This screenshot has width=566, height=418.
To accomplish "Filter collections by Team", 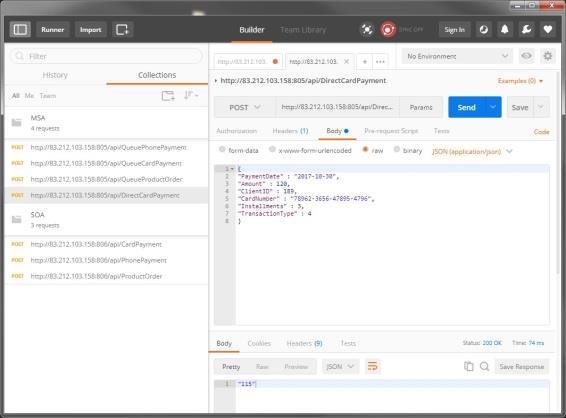I will click(48, 96).
